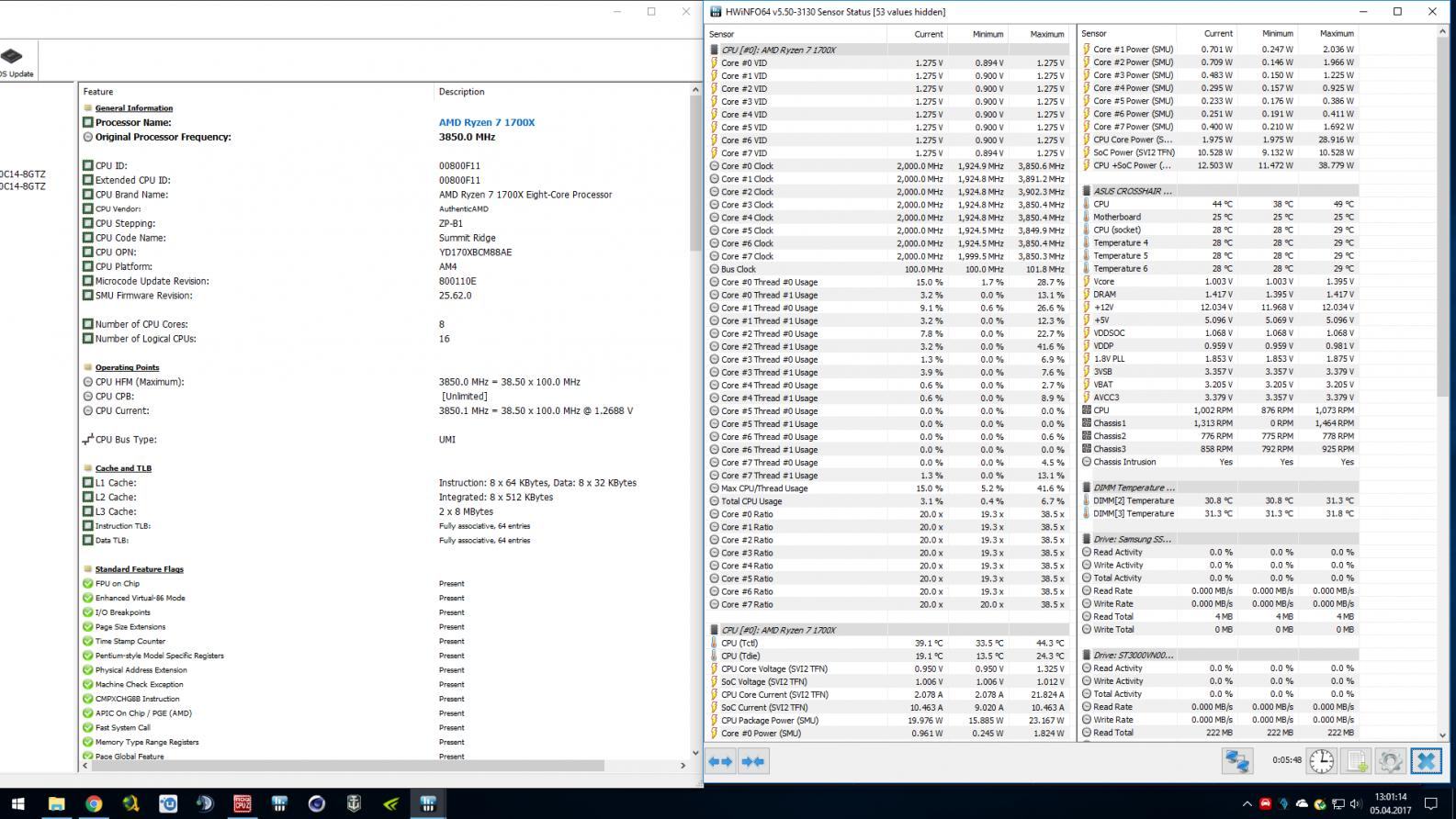Select the Chassis Intrusion sensor row

point(1217,462)
